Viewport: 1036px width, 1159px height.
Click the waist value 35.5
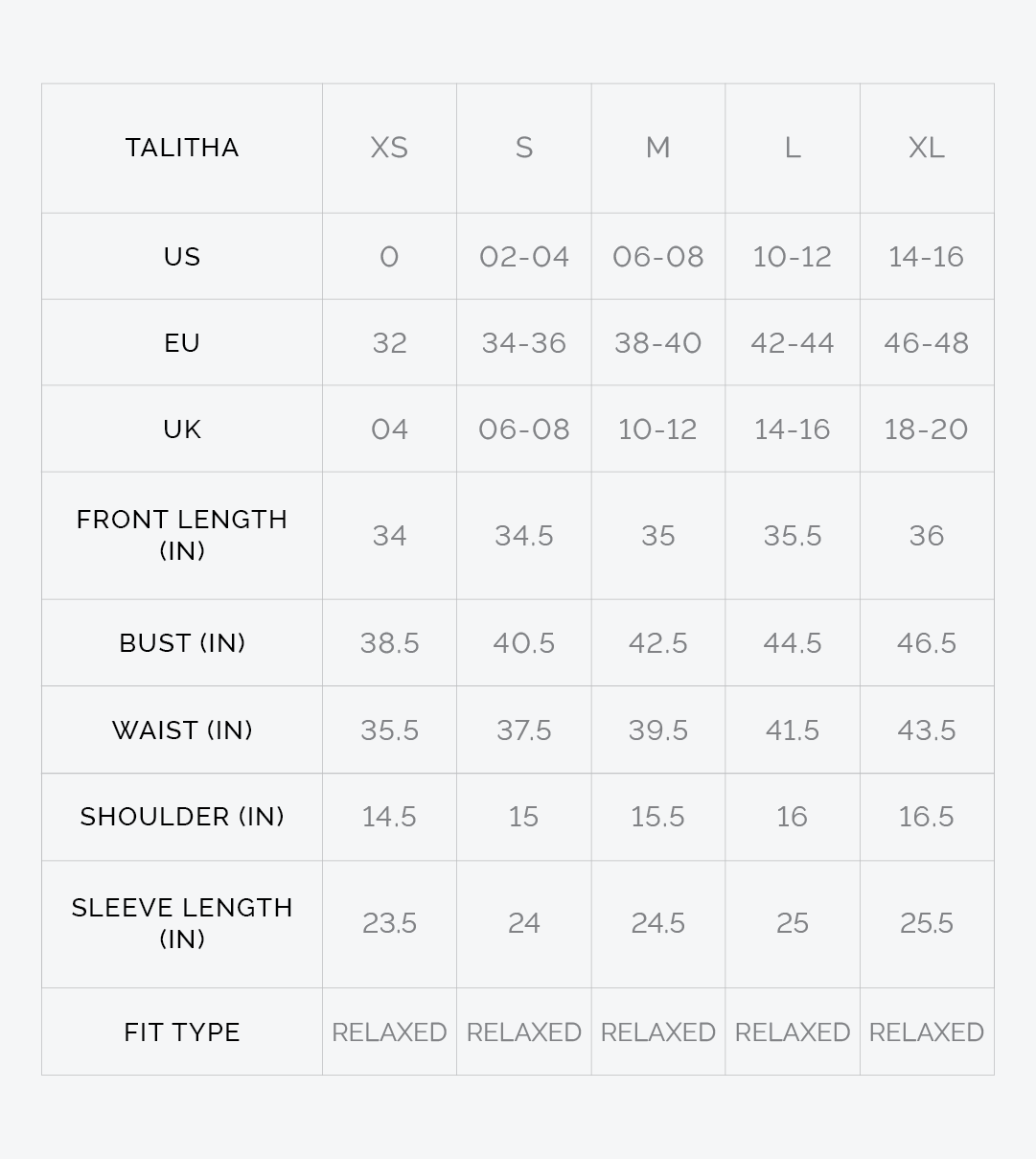click(389, 730)
